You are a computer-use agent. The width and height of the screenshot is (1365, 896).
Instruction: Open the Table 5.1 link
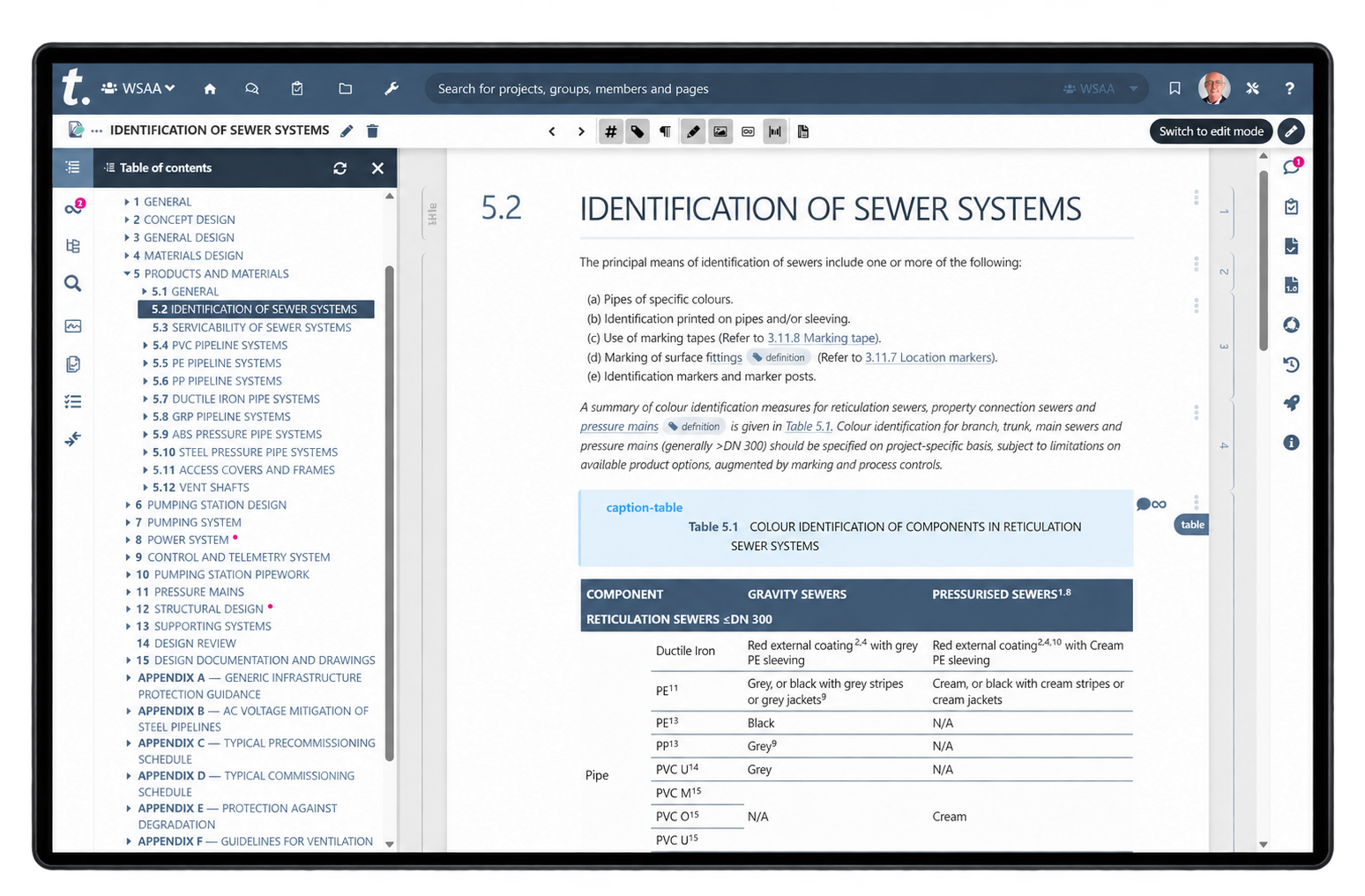[x=808, y=426]
